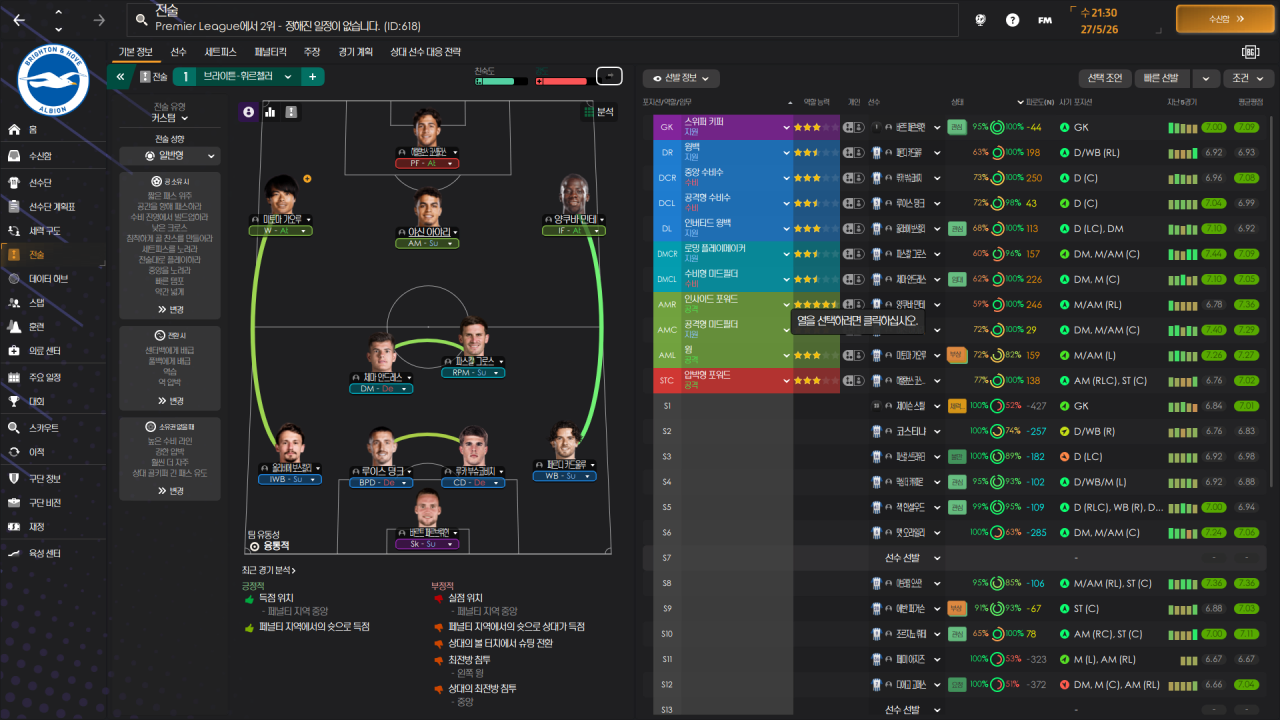The height and width of the screenshot is (720, 1280).
Task: Open the 일반형 mentality dropdown
Action: pos(170,156)
